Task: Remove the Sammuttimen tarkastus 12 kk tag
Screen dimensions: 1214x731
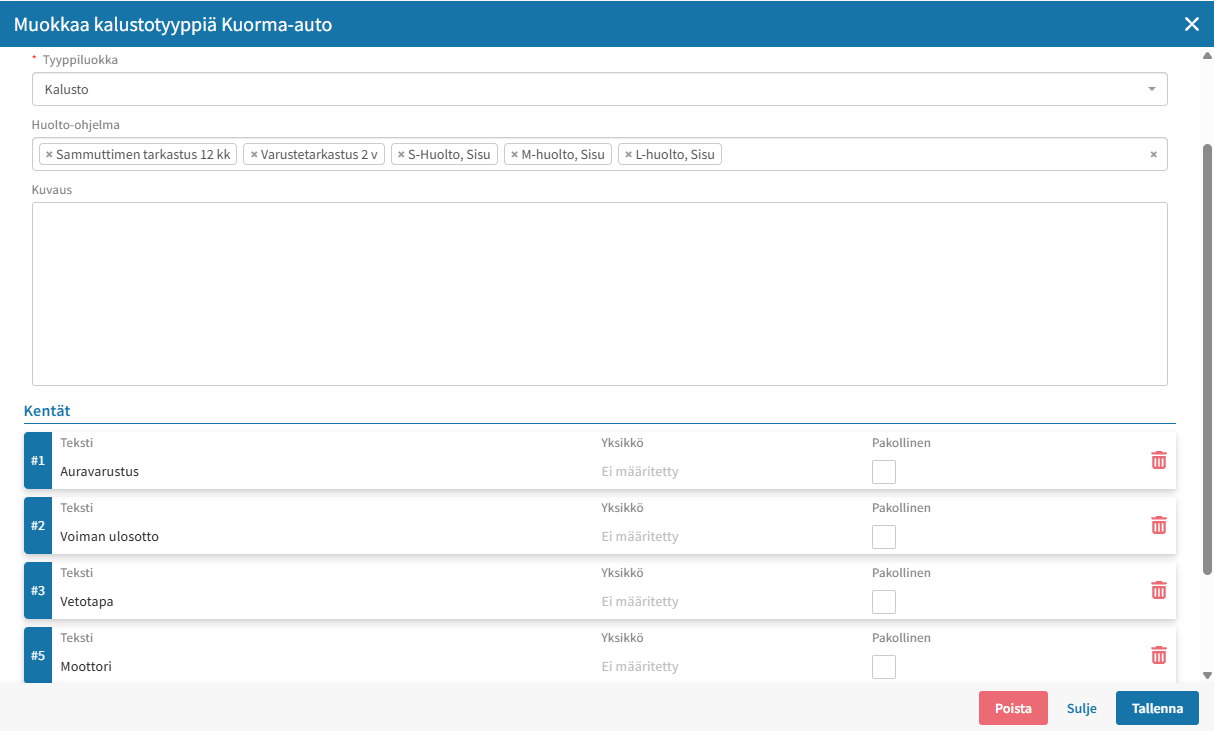Action: point(49,154)
